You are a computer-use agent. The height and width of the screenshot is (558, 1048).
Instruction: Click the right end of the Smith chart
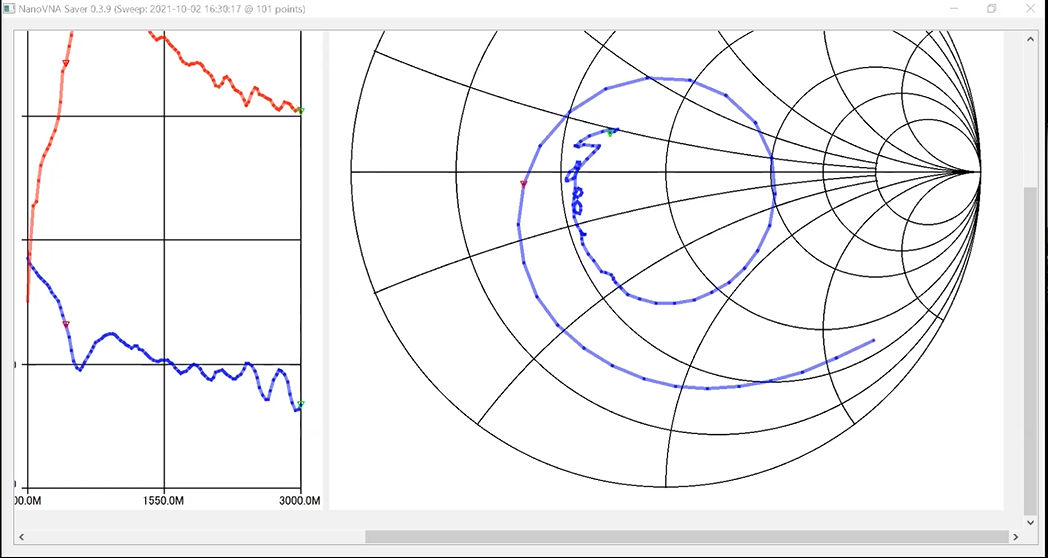(x=980, y=172)
